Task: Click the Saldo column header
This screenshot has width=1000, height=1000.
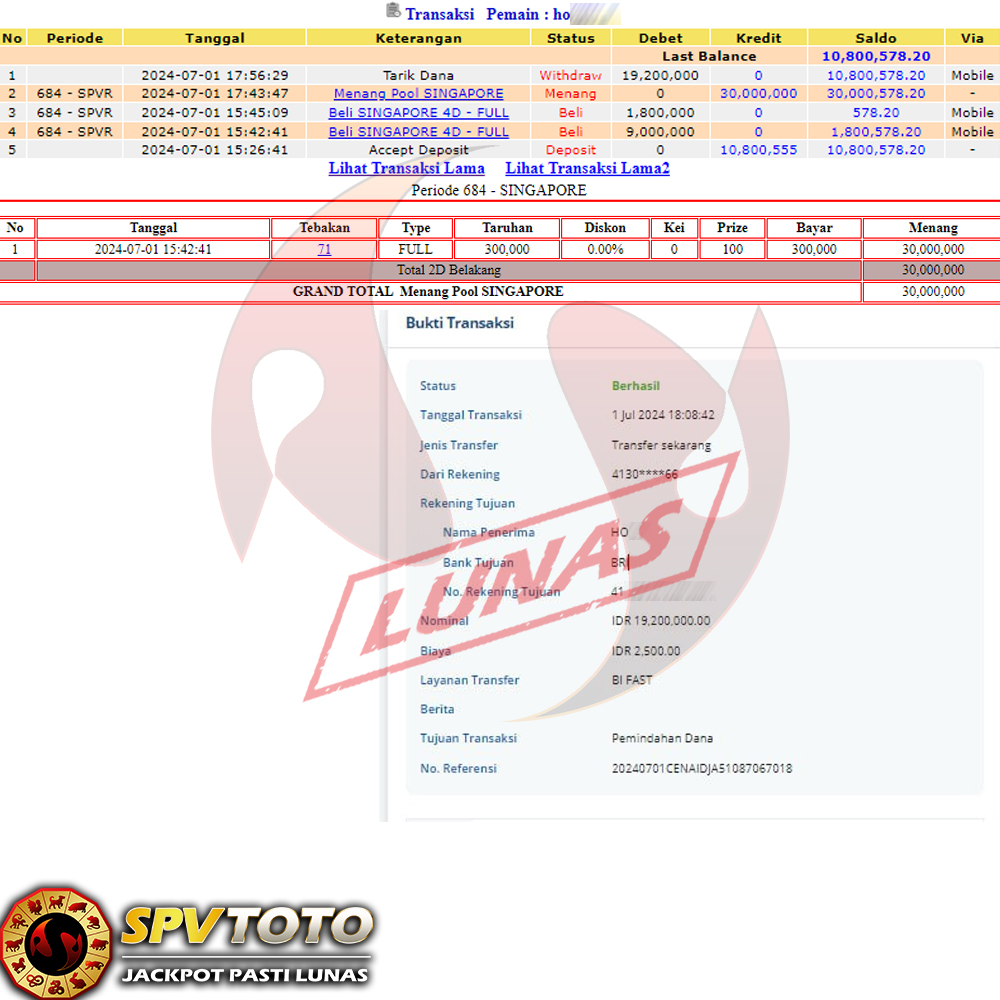Action: 875,38
